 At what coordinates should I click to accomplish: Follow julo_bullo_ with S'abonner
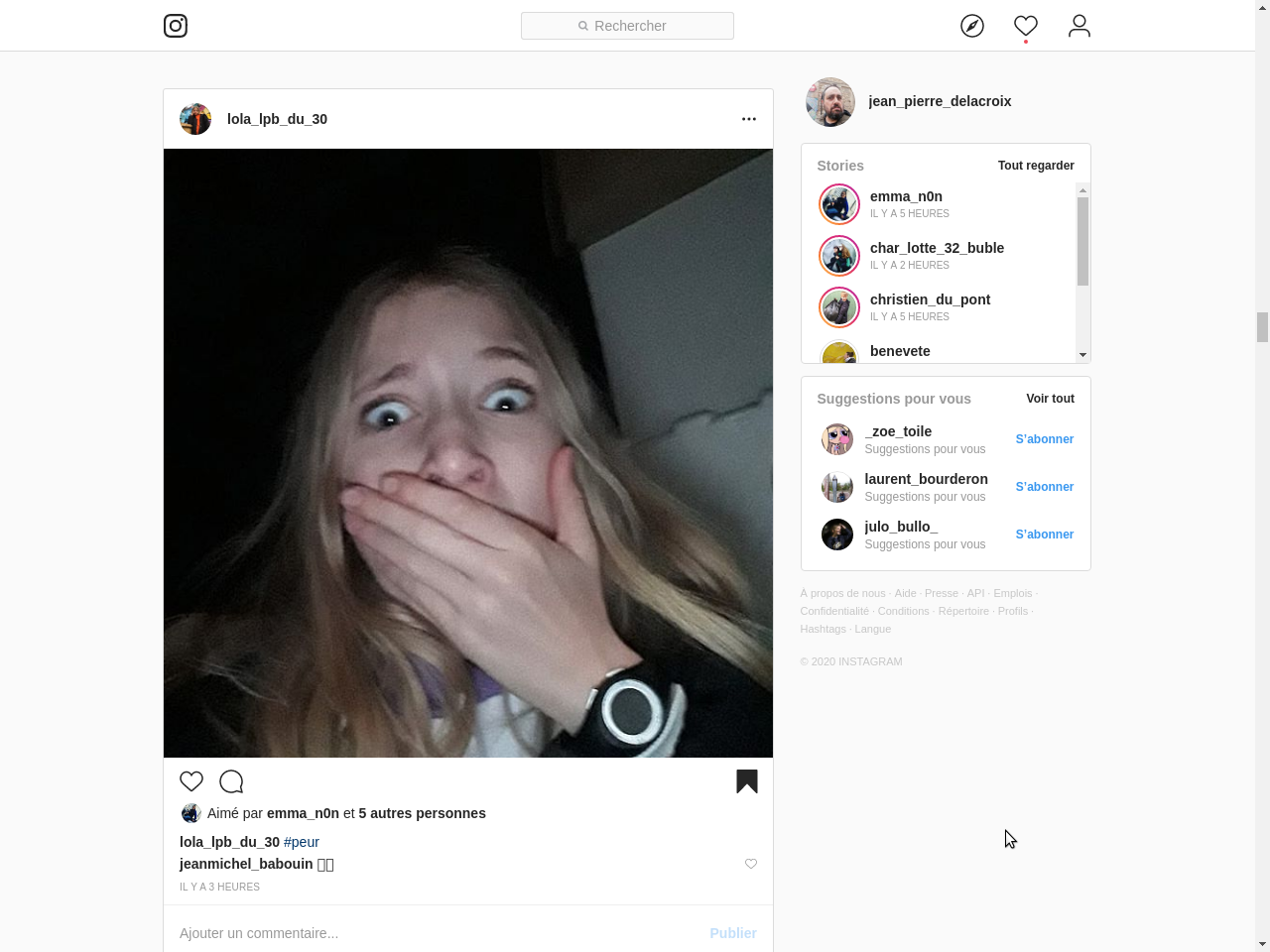pyautogui.click(x=1045, y=535)
